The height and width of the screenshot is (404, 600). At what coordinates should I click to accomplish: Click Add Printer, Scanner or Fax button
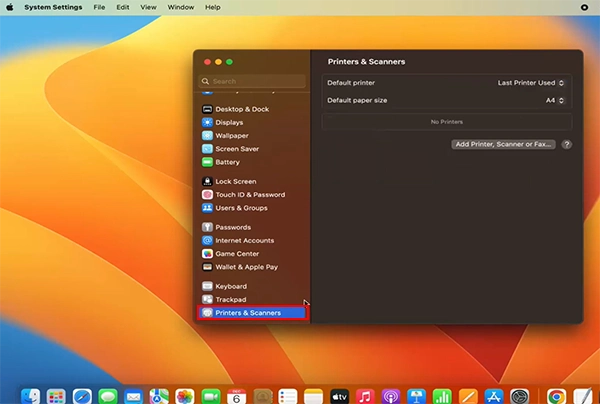point(503,144)
